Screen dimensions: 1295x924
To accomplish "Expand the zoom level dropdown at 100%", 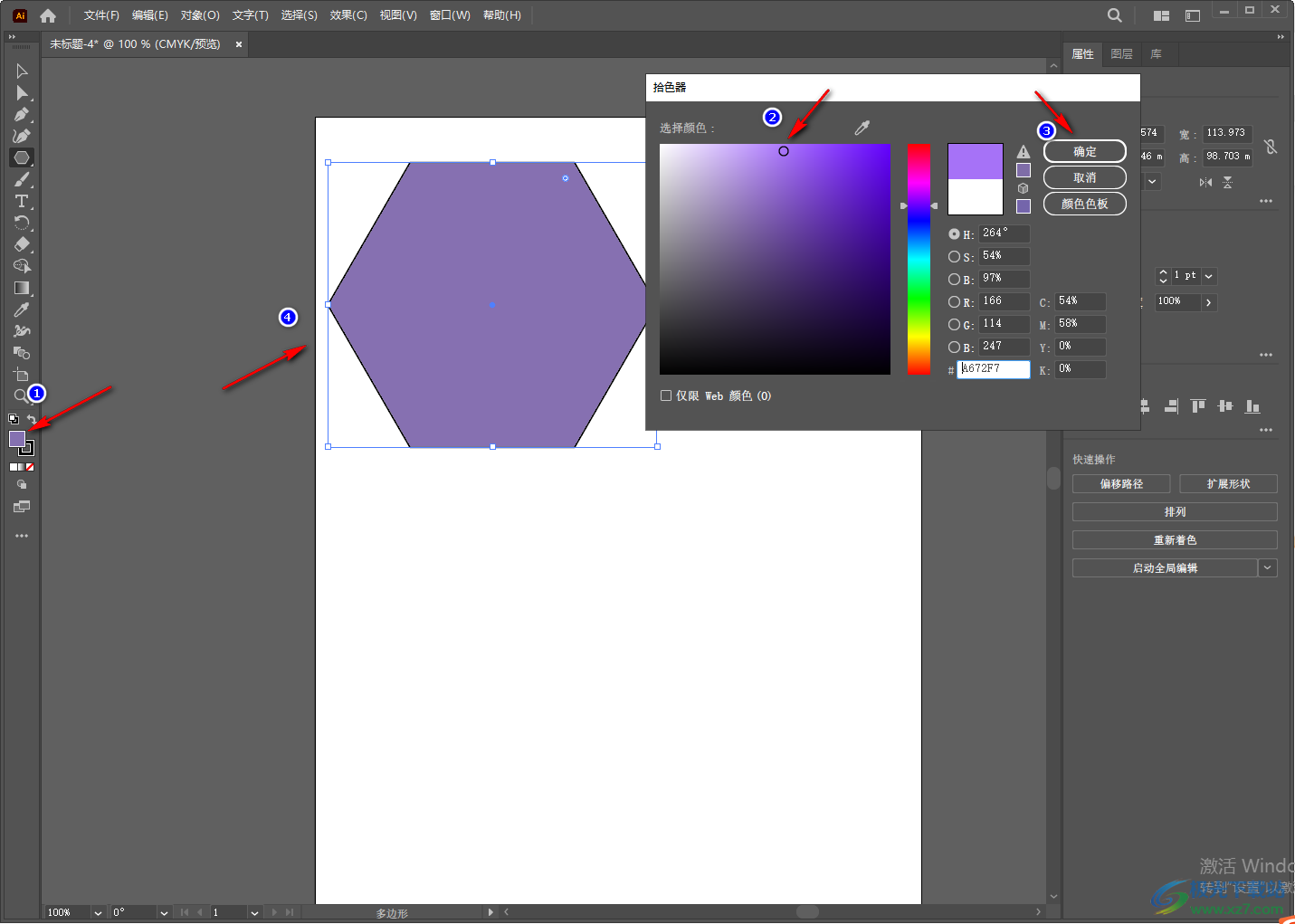I will coord(98,912).
